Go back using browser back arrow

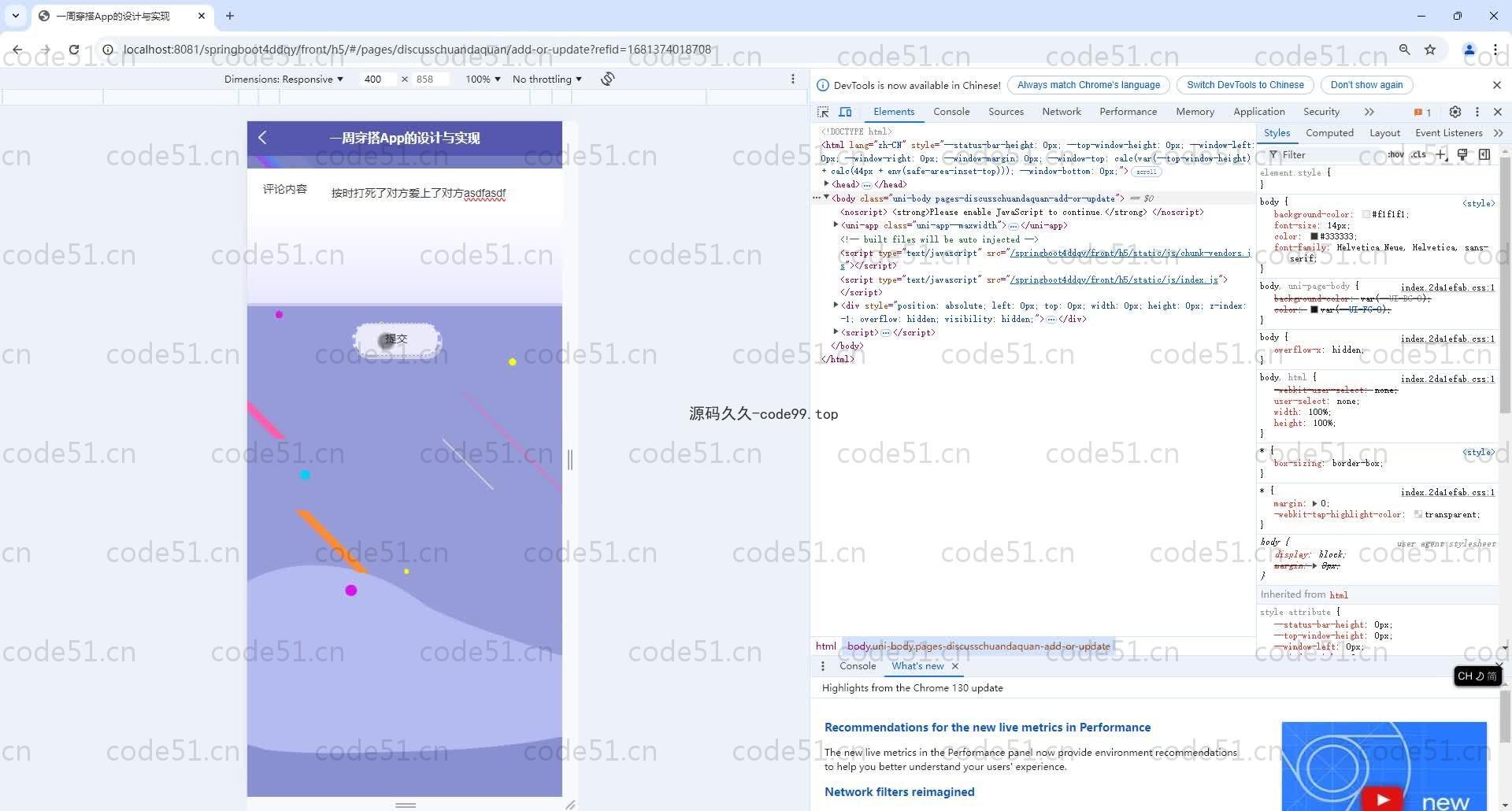point(17,50)
